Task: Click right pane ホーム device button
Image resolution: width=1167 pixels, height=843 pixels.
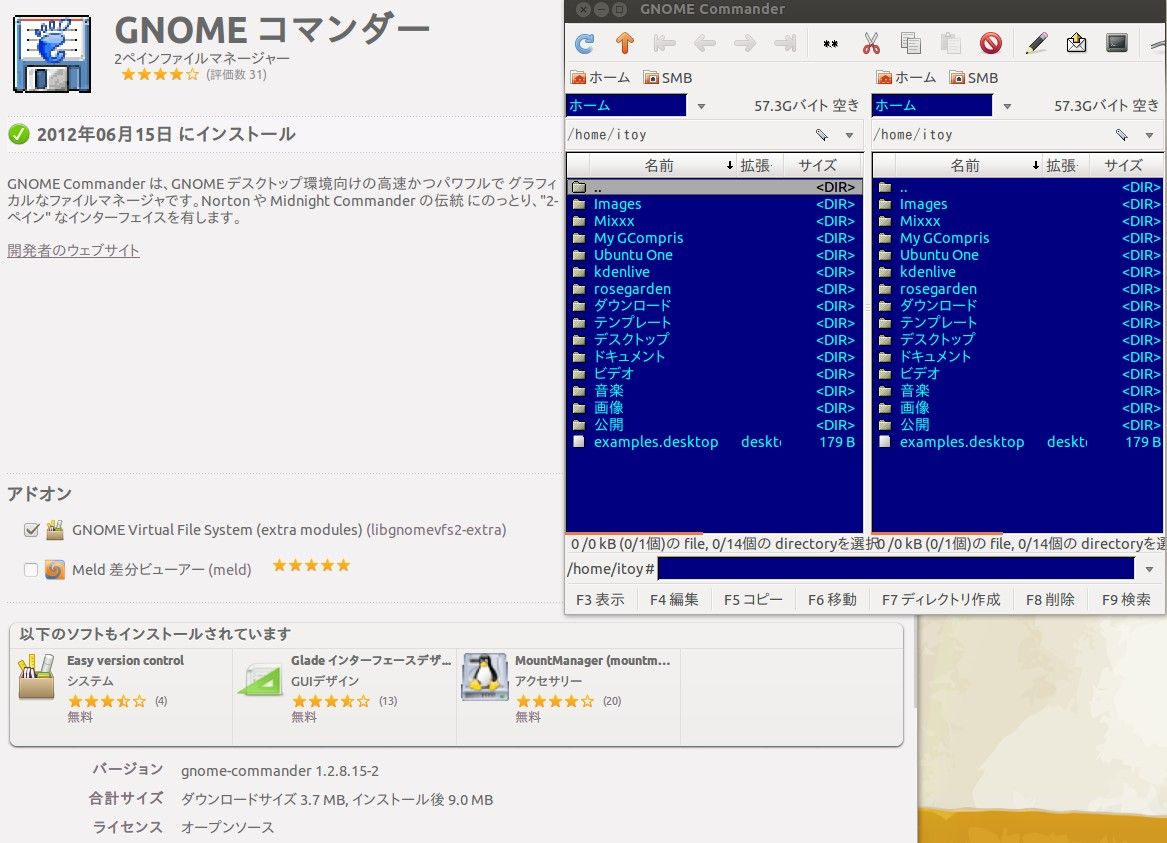Action: click(906, 77)
